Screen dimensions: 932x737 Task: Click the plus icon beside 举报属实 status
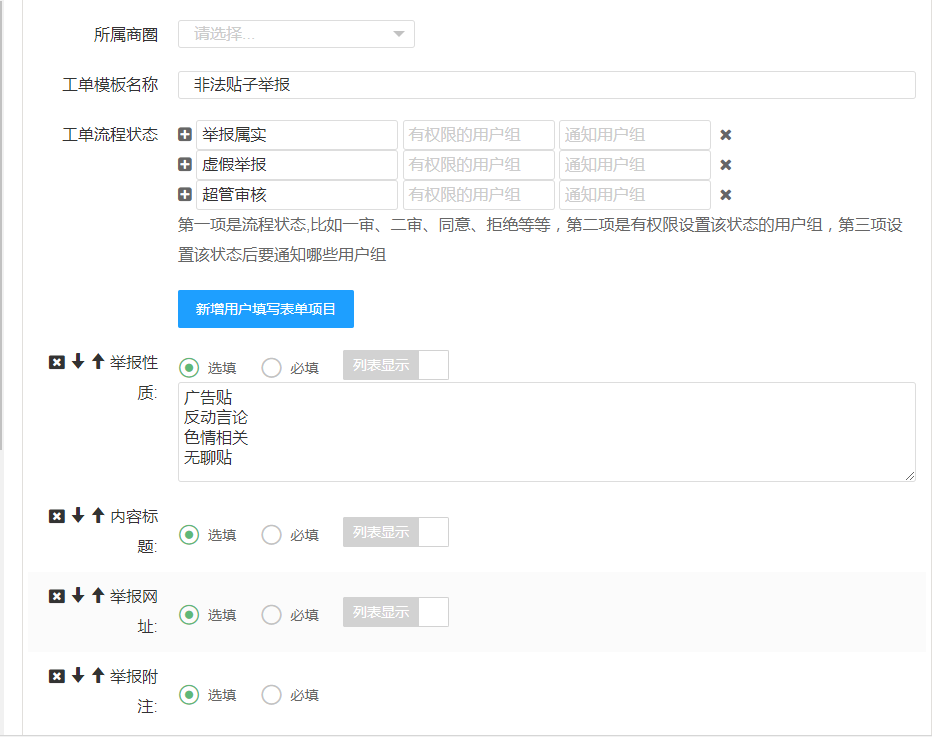coord(185,135)
